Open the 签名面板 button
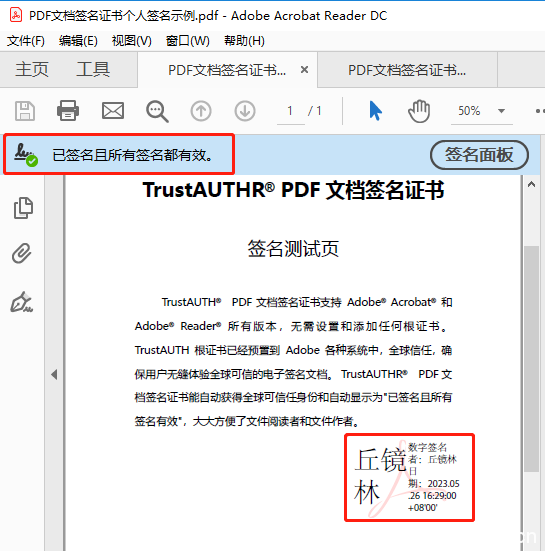This screenshot has height=551, width=545. tap(479, 155)
